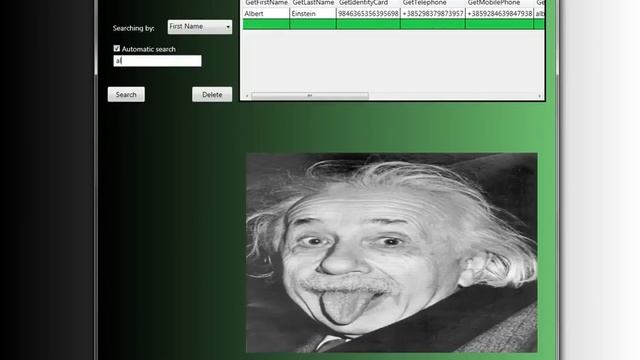The image size is (640, 360).
Task: Click the grid's scroll left arrow
Action: point(247,96)
